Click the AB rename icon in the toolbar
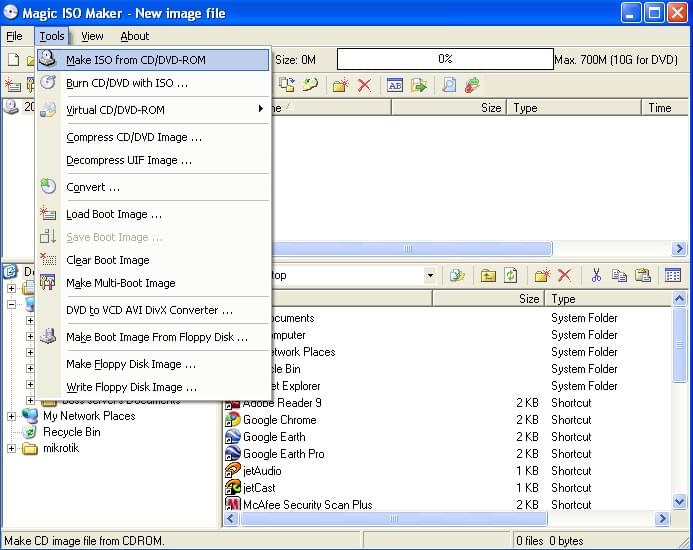This screenshot has width=693, height=550. (394, 85)
